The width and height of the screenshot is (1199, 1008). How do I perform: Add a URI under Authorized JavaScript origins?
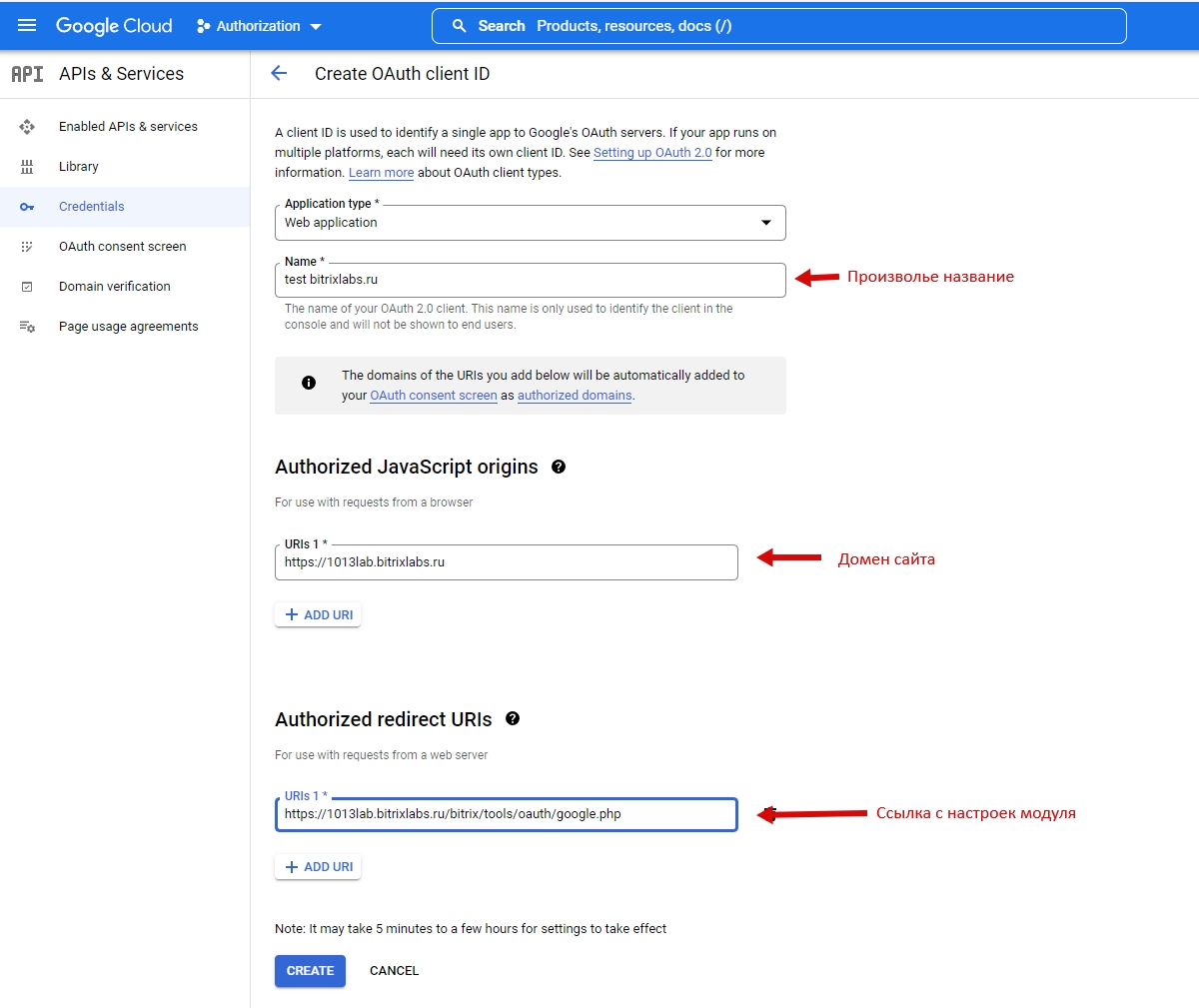318,615
